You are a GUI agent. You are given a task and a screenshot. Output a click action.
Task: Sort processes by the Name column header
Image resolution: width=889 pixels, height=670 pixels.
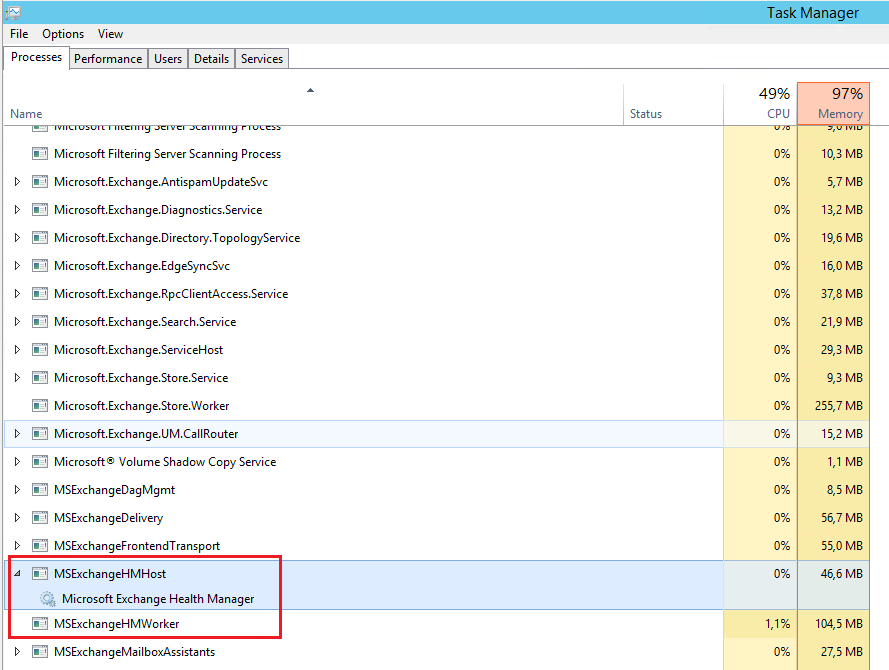314,104
